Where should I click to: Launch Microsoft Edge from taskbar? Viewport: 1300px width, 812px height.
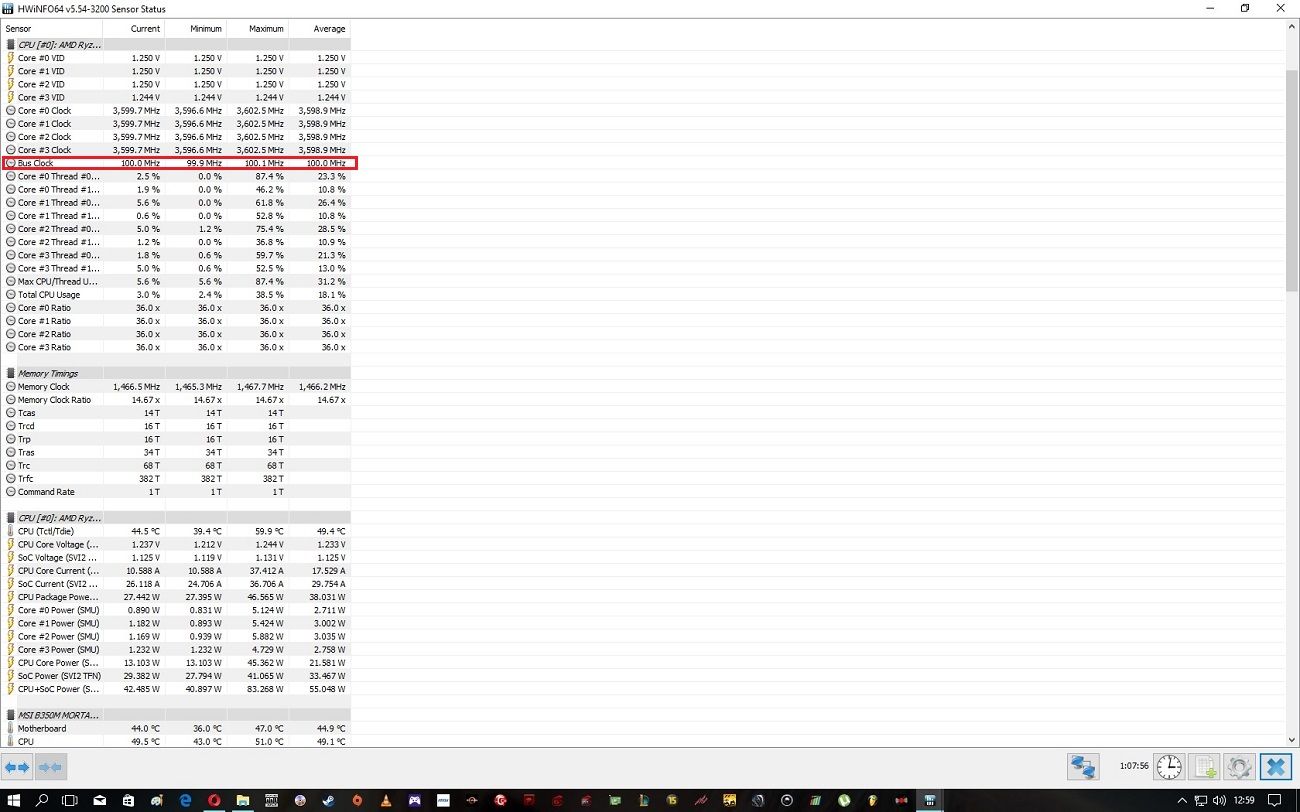(x=186, y=800)
